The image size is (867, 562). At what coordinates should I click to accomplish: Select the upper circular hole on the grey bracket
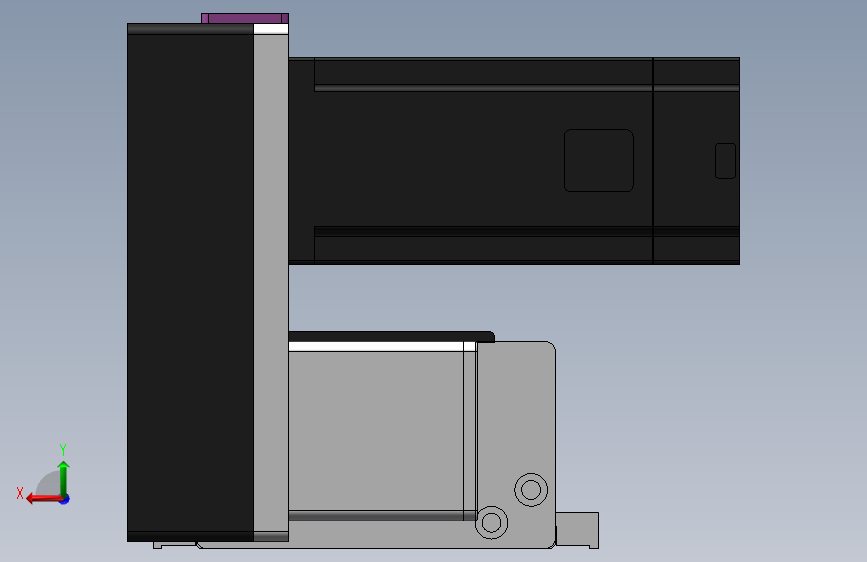point(531,490)
